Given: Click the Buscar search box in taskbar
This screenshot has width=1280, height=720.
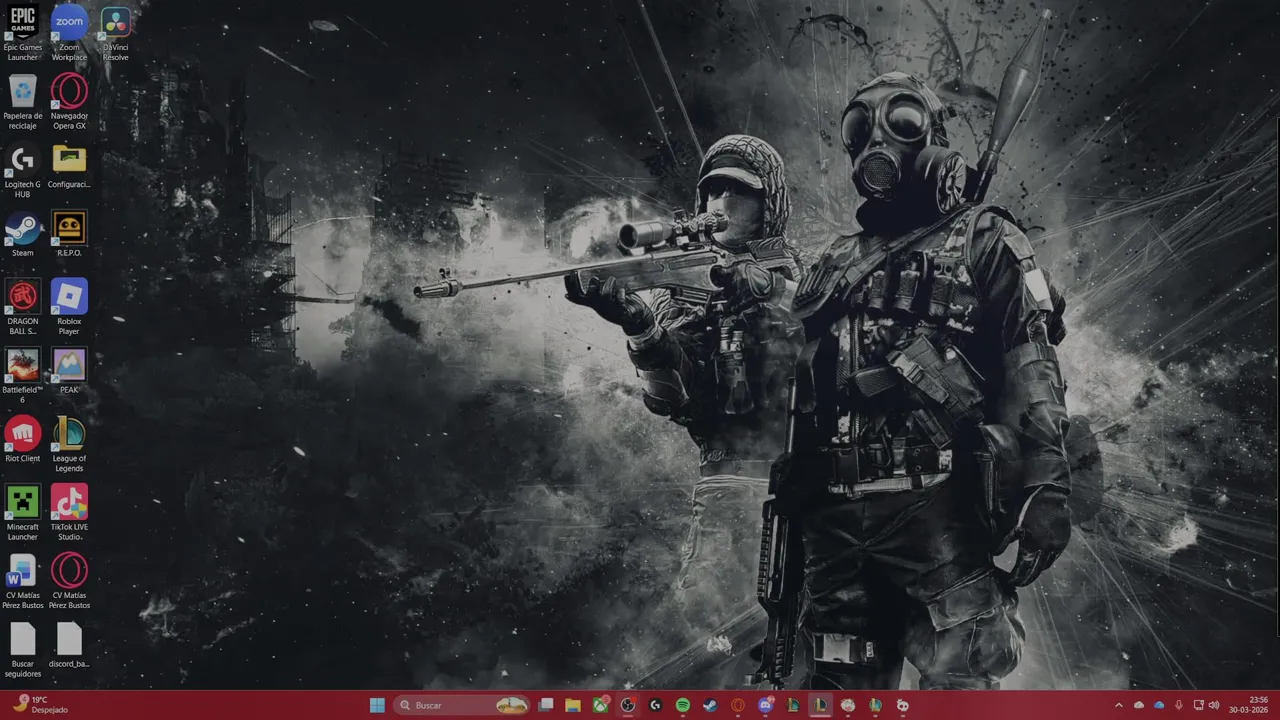Looking at the screenshot, I should (x=461, y=705).
